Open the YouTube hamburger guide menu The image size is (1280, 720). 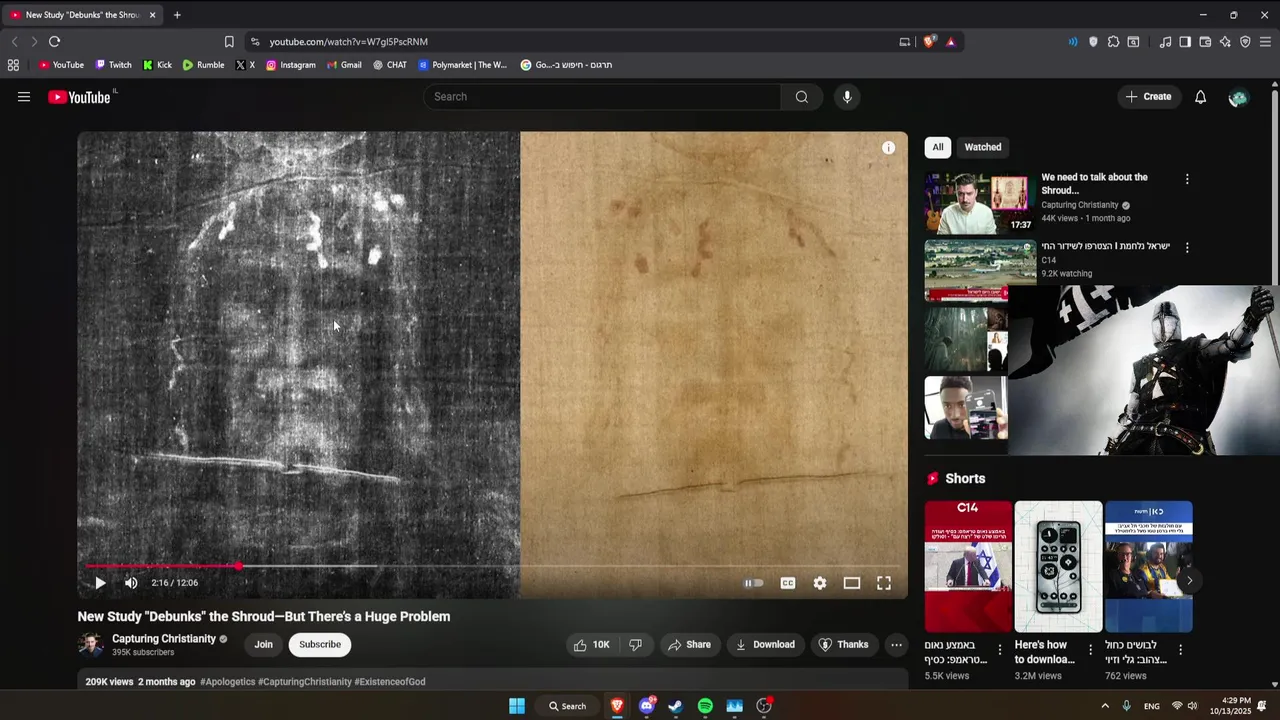(x=24, y=97)
